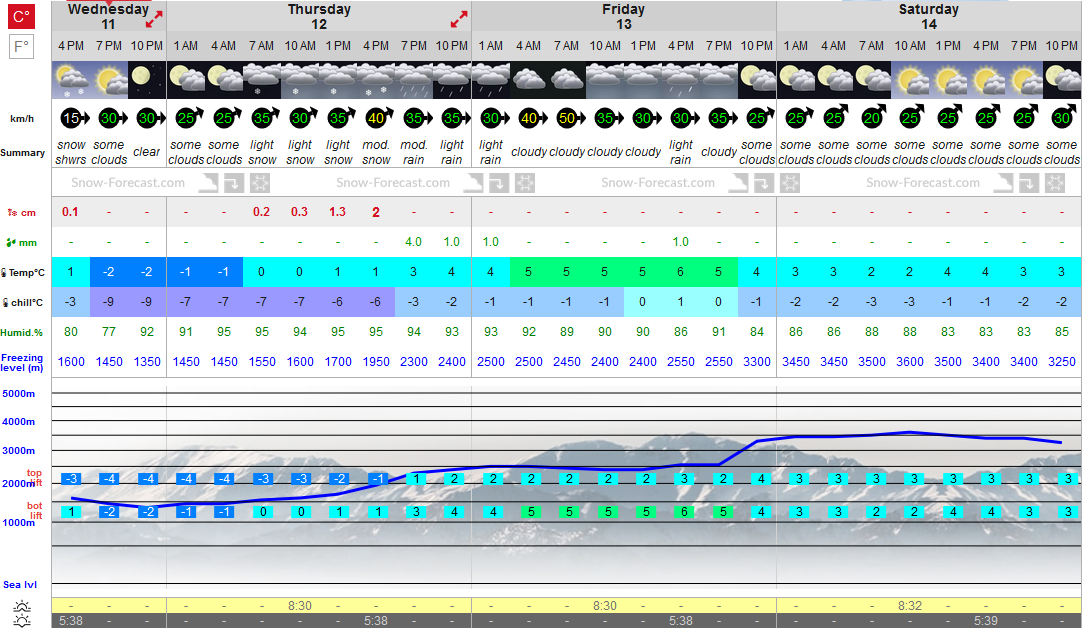Expand the Thursday 12 column
The image size is (1088, 634).
pyautogui.click(x=459, y=19)
